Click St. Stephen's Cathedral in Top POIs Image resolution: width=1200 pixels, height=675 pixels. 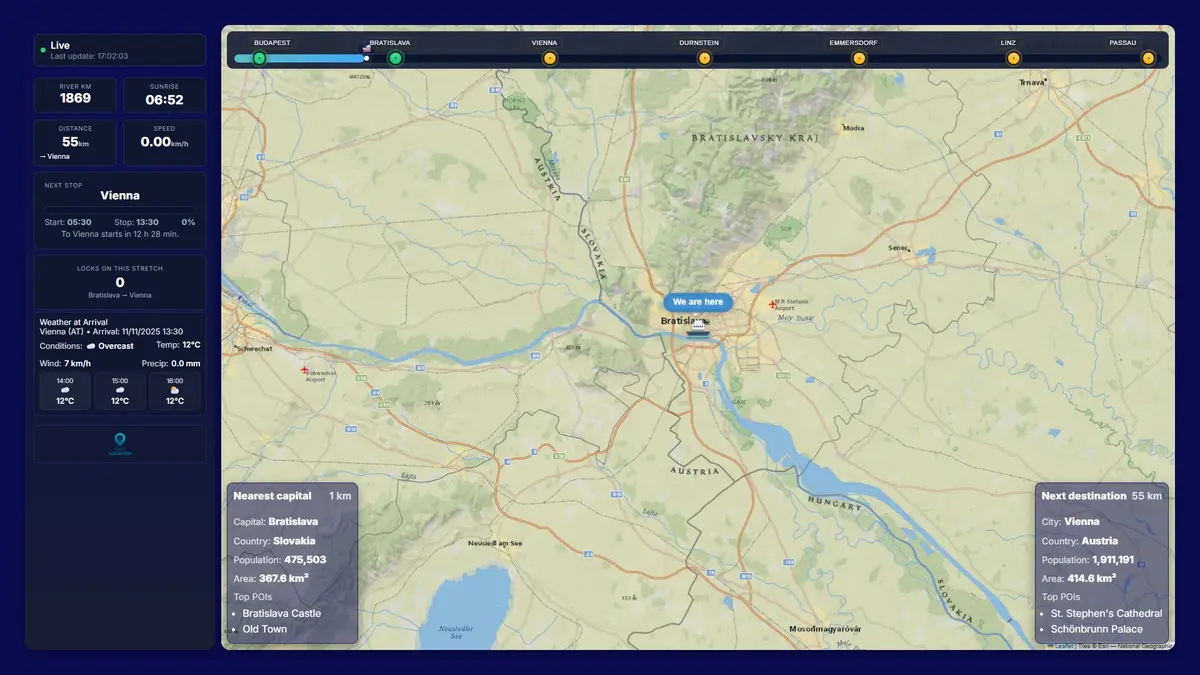pos(1106,613)
